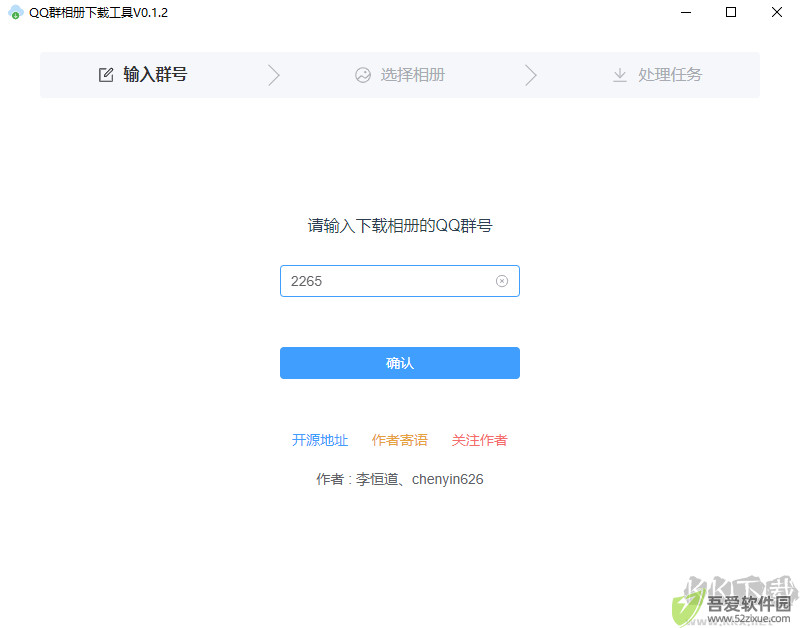Open the 作者寄语 link
Viewport: 800px width, 628px height.
point(399,440)
